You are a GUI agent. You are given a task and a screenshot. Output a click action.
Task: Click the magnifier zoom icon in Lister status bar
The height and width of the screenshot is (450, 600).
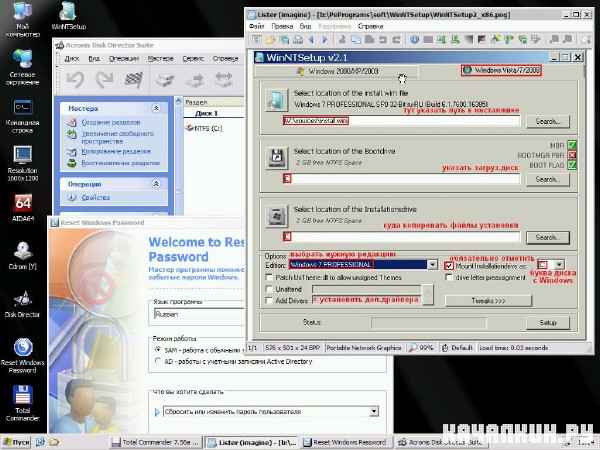pyautogui.click(x=412, y=348)
